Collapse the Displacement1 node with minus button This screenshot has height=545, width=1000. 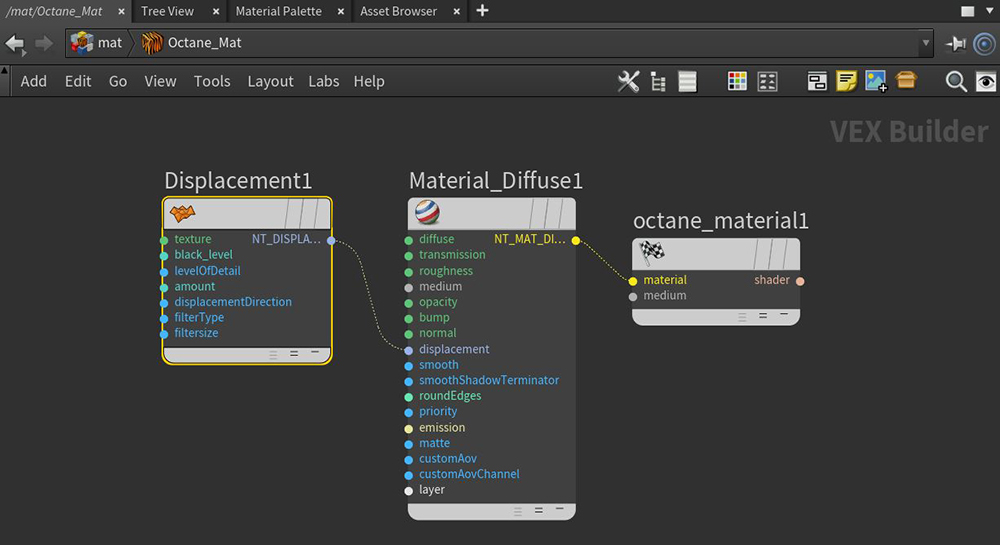tap(315, 353)
